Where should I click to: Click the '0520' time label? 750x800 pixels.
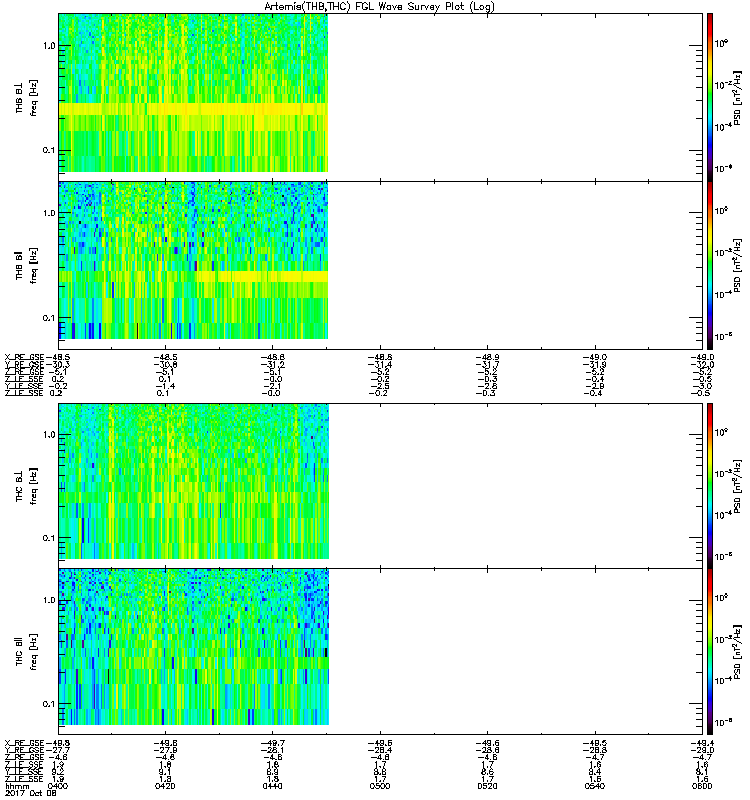(x=487, y=786)
